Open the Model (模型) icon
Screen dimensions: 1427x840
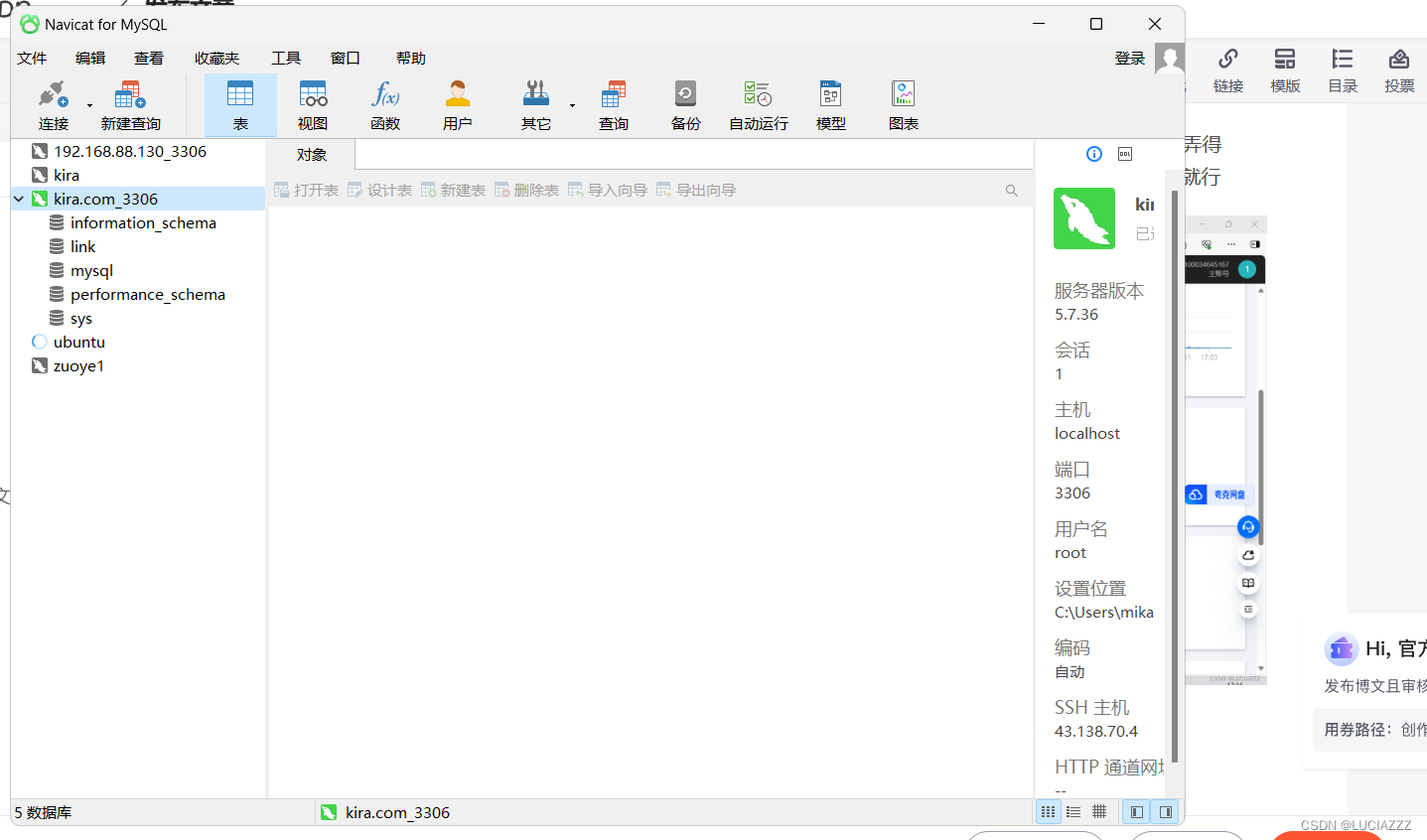pos(831,105)
